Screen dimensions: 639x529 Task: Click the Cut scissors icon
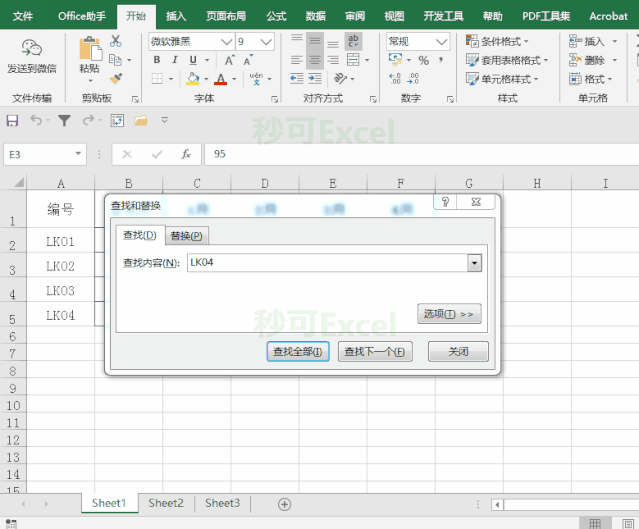(x=116, y=41)
